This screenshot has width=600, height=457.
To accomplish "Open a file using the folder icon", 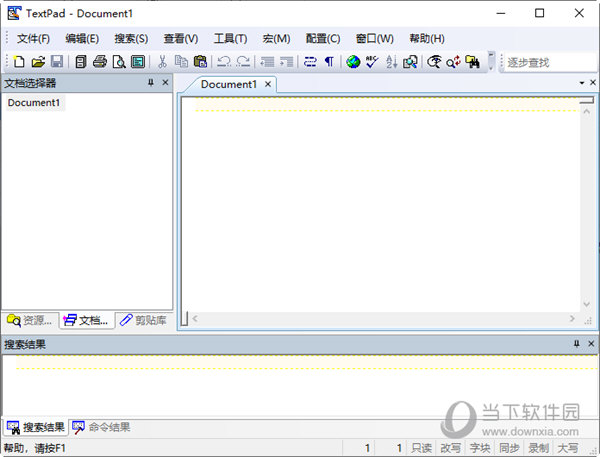I will pyautogui.click(x=38, y=62).
